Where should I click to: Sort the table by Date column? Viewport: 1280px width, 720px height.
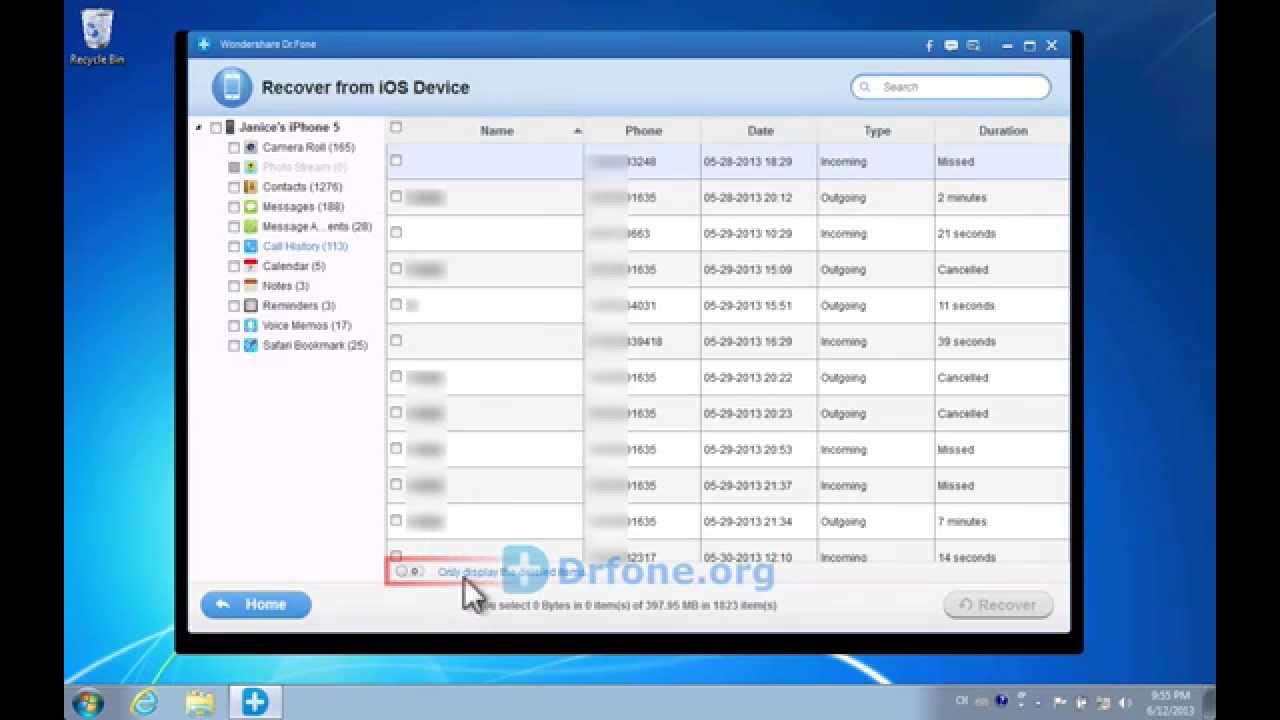(760, 130)
